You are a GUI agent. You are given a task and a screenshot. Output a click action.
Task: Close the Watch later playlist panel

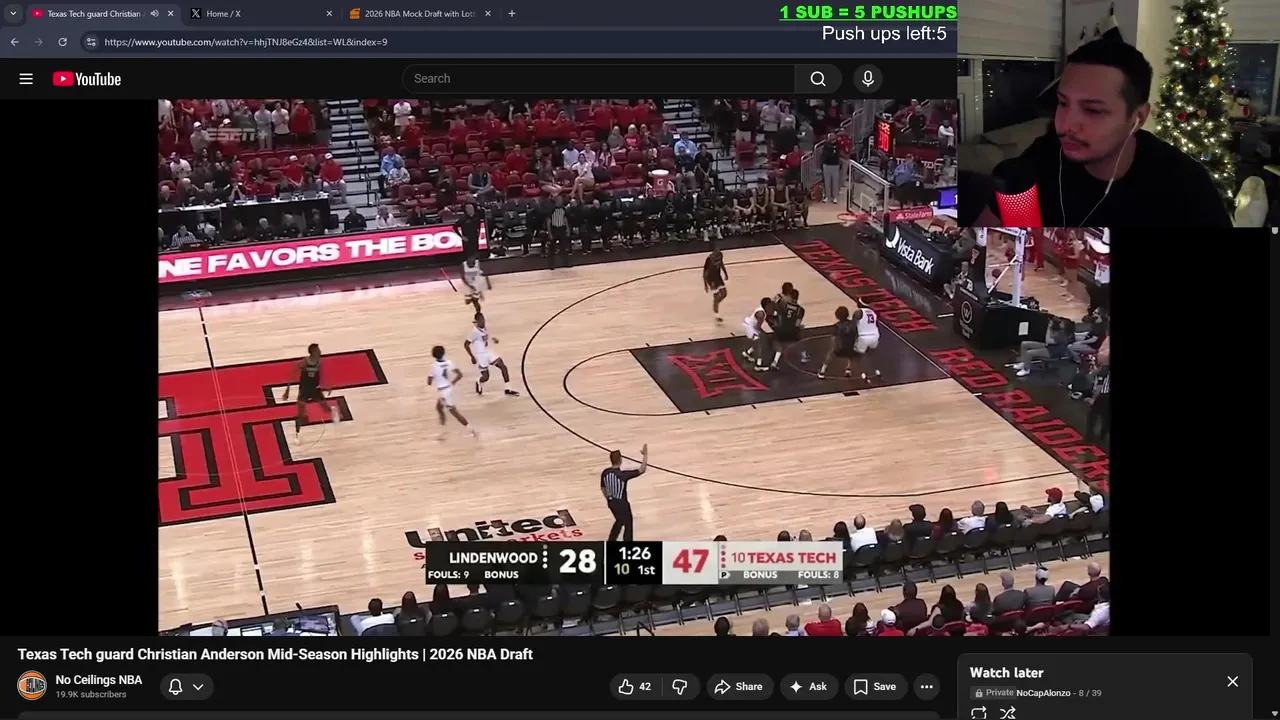(x=1232, y=681)
